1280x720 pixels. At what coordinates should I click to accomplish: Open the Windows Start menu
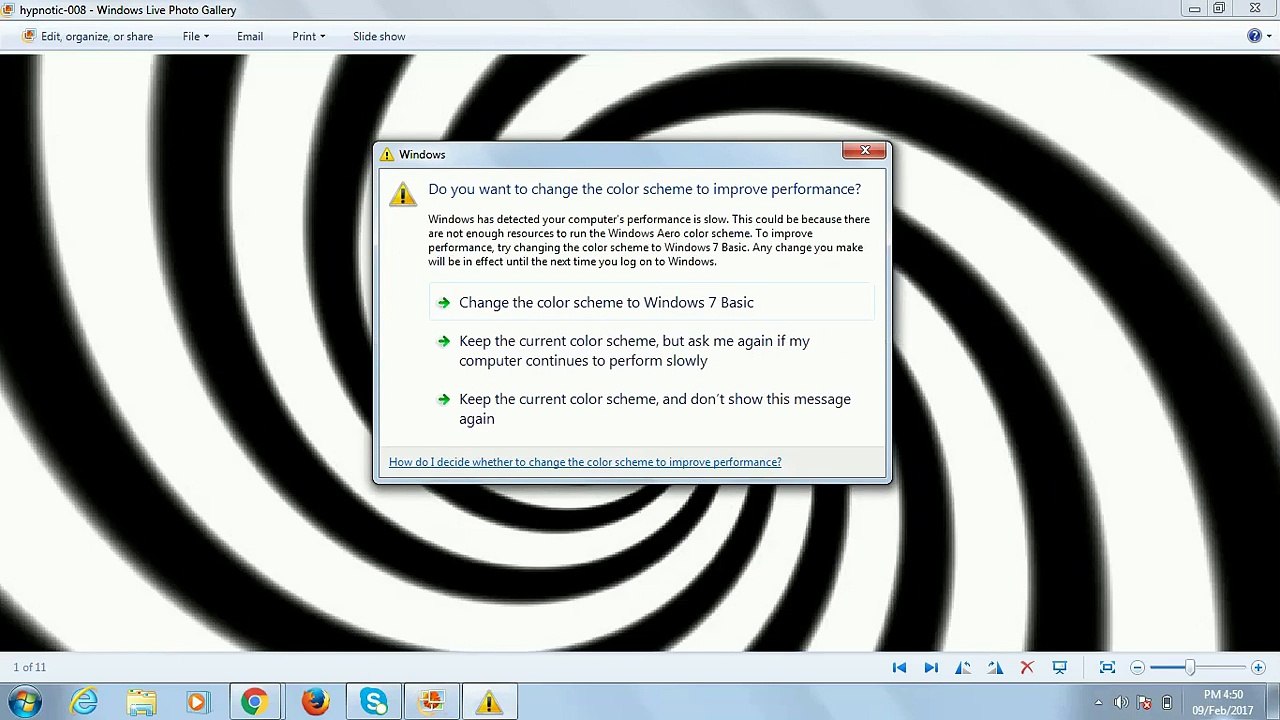[x=25, y=702]
